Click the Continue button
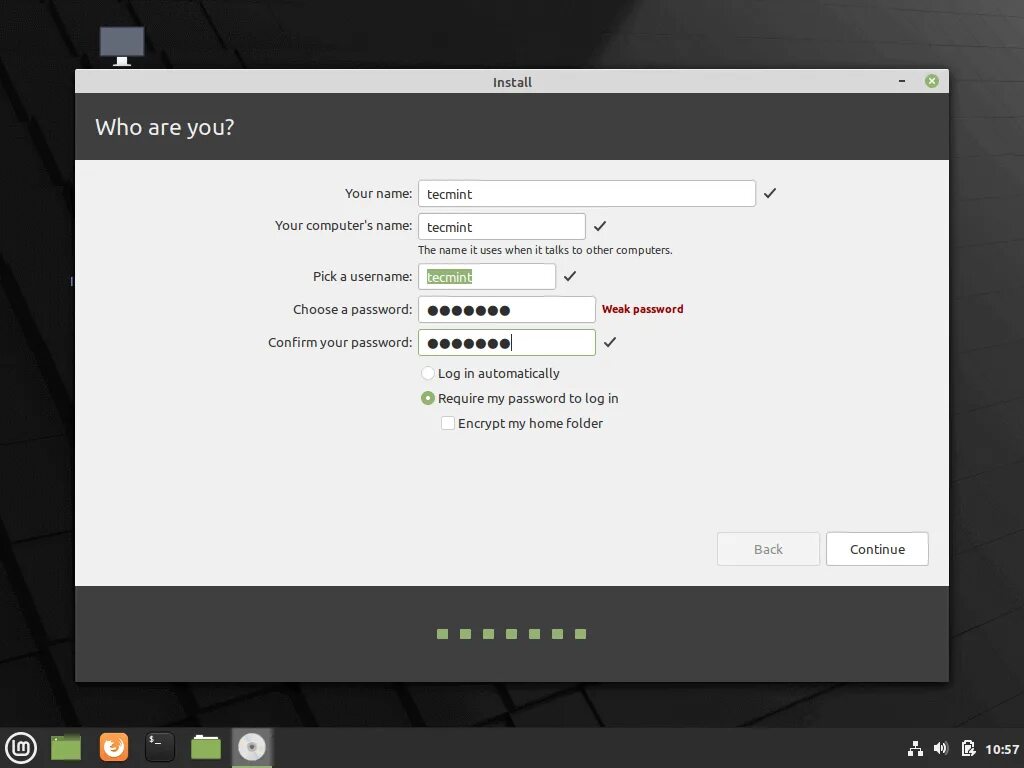The height and width of the screenshot is (768, 1024). pyautogui.click(x=877, y=549)
